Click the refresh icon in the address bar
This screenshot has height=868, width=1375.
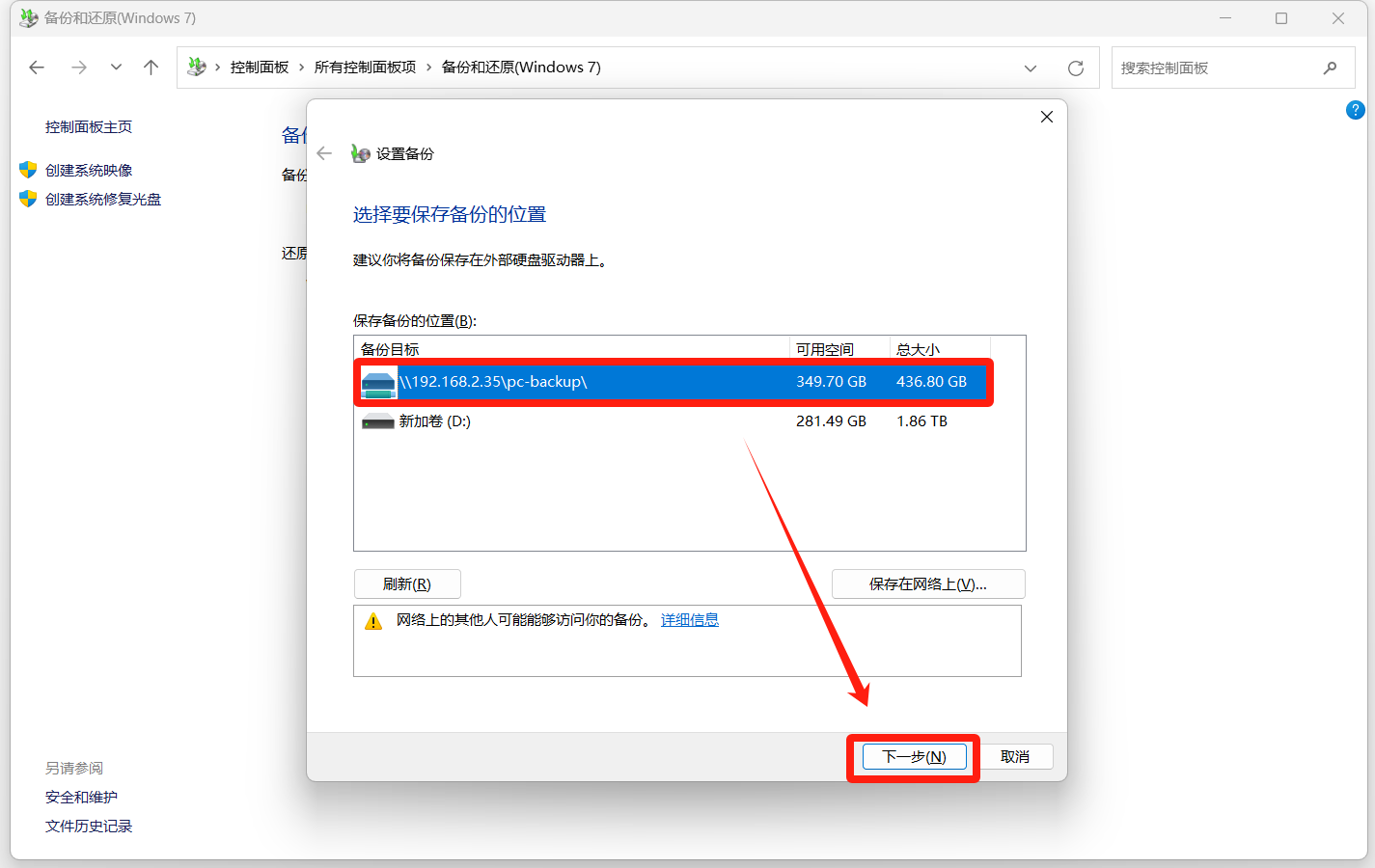[1075, 68]
